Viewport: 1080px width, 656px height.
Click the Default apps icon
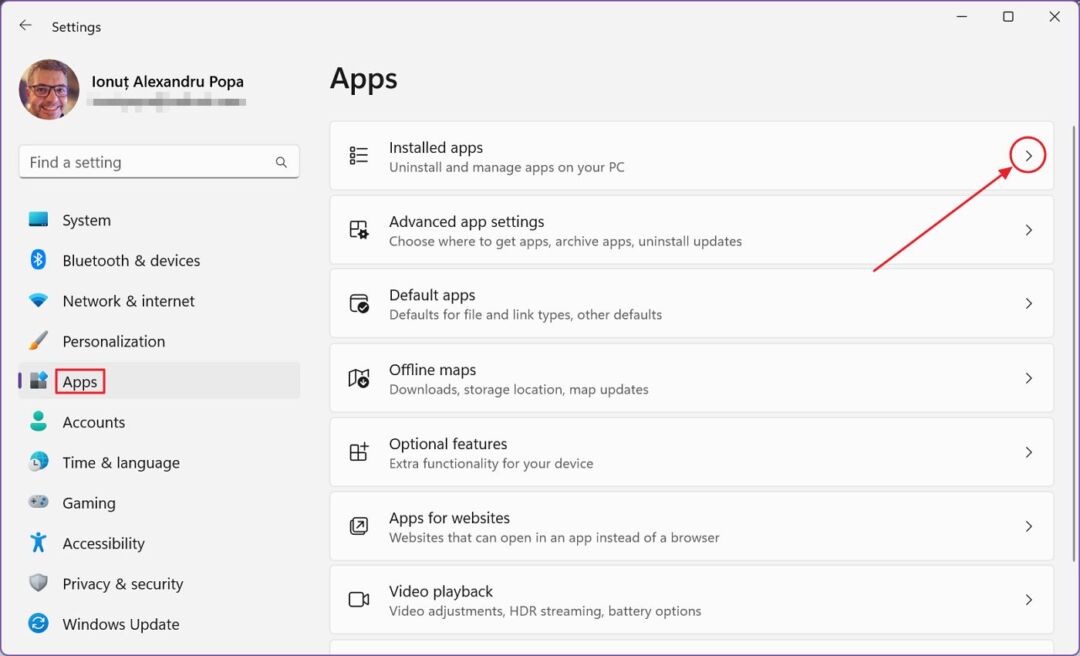(x=359, y=303)
